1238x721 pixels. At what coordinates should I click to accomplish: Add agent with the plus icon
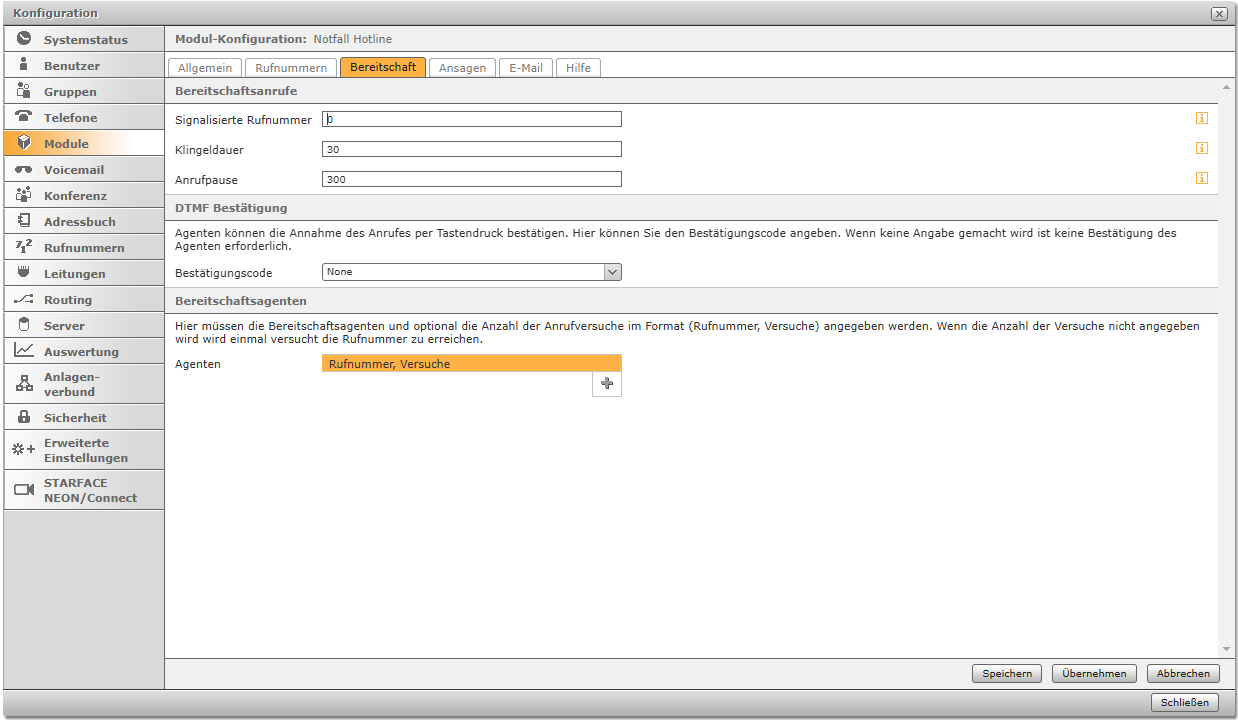coord(606,384)
